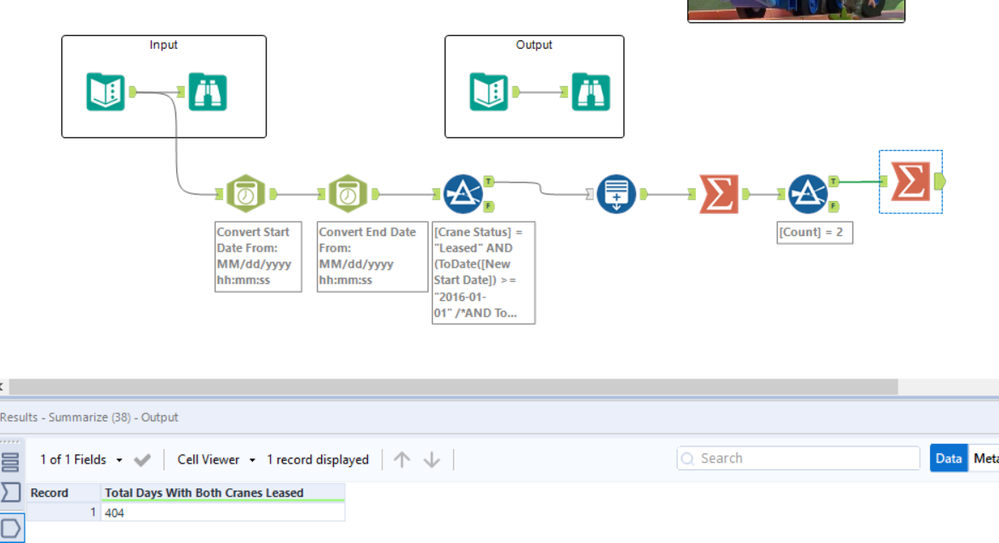Click in the results Search field
The height and width of the screenshot is (543, 999).
[x=798, y=458]
